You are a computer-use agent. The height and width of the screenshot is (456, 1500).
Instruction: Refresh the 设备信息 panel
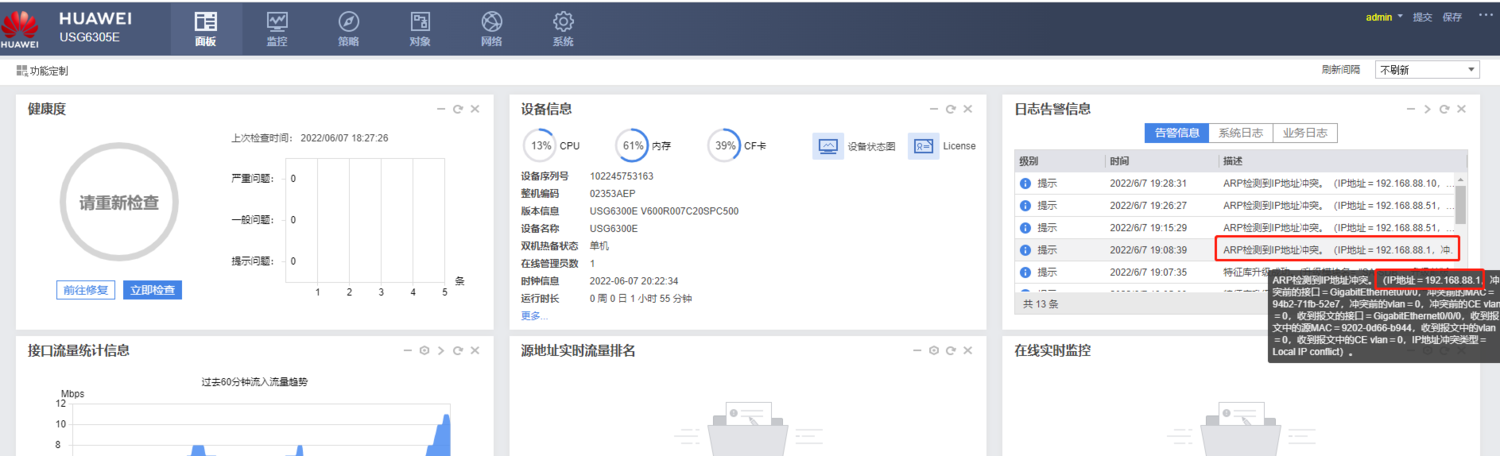click(x=951, y=109)
